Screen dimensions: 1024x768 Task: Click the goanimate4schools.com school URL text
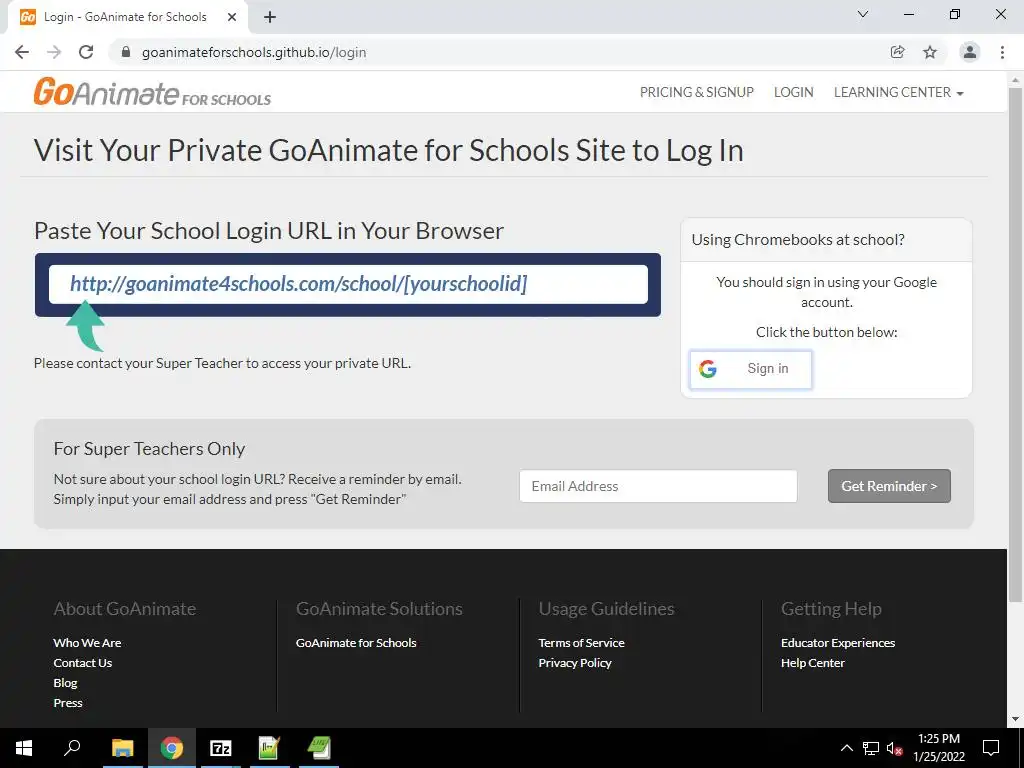(298, 283)
